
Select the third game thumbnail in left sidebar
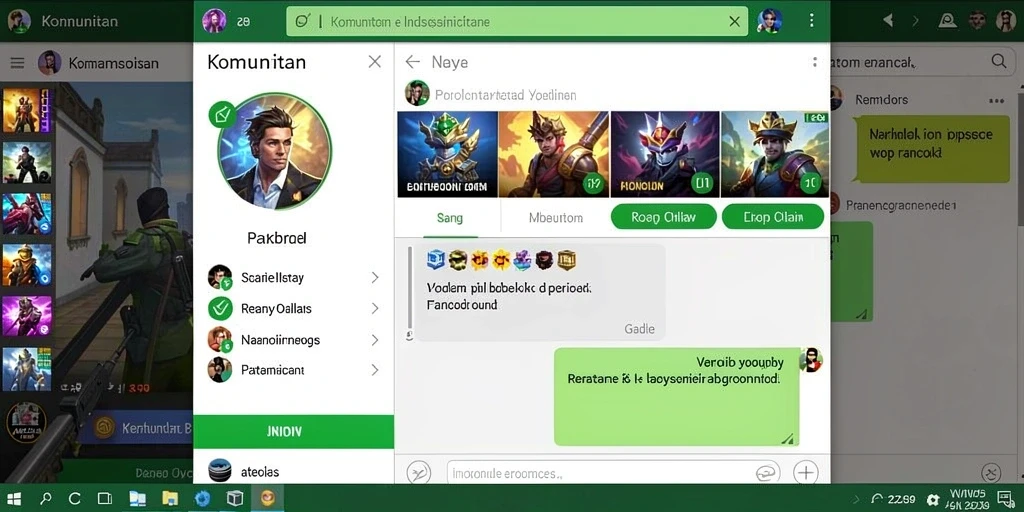(27, 214)
